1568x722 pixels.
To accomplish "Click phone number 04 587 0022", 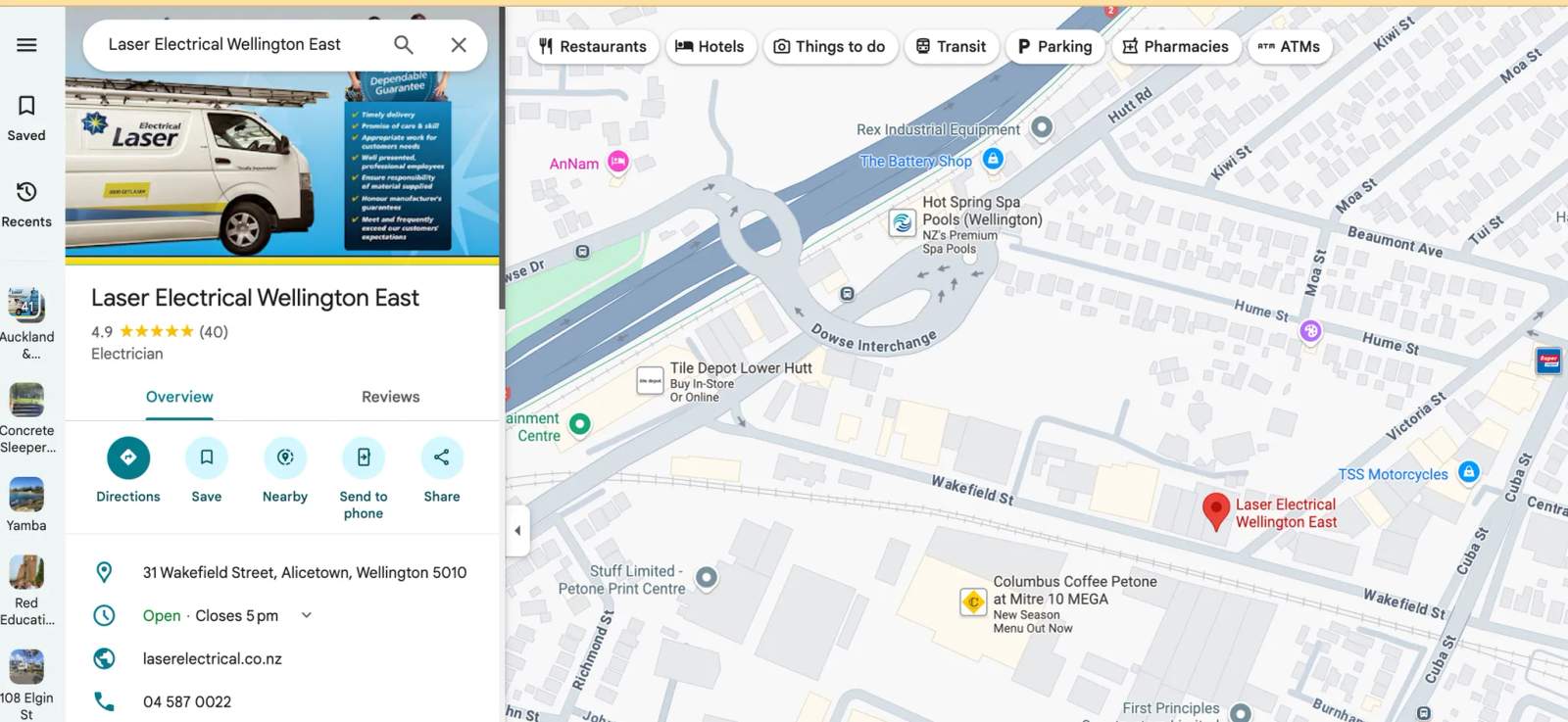I will point(187,701).
